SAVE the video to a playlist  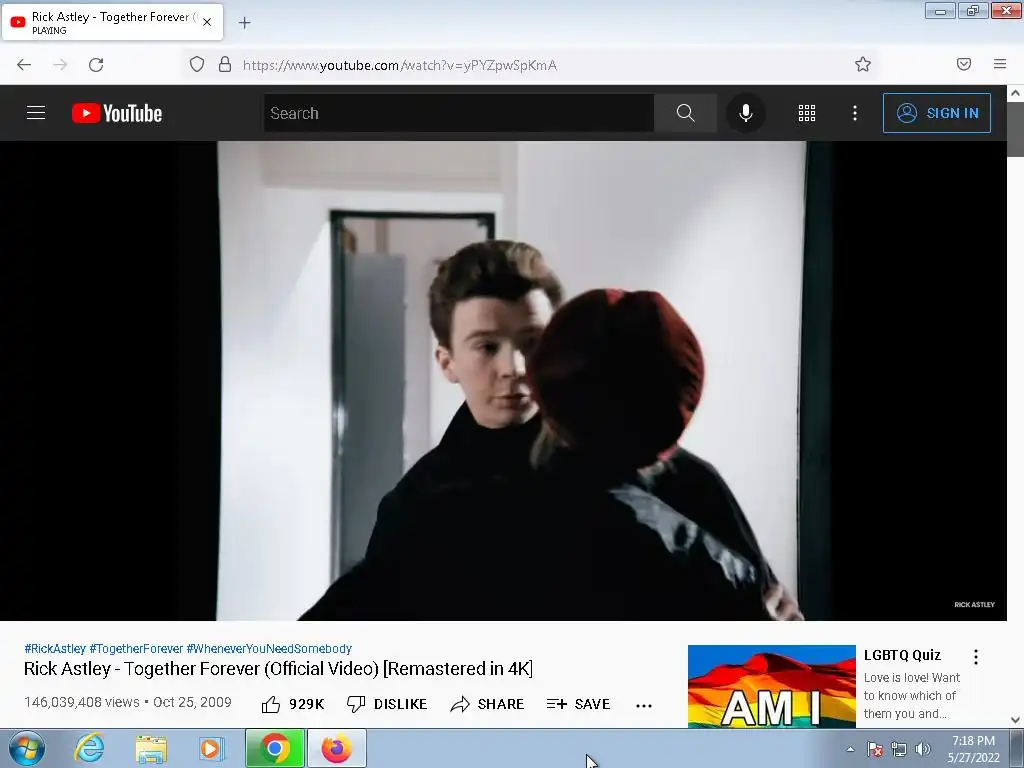point(578,704)
